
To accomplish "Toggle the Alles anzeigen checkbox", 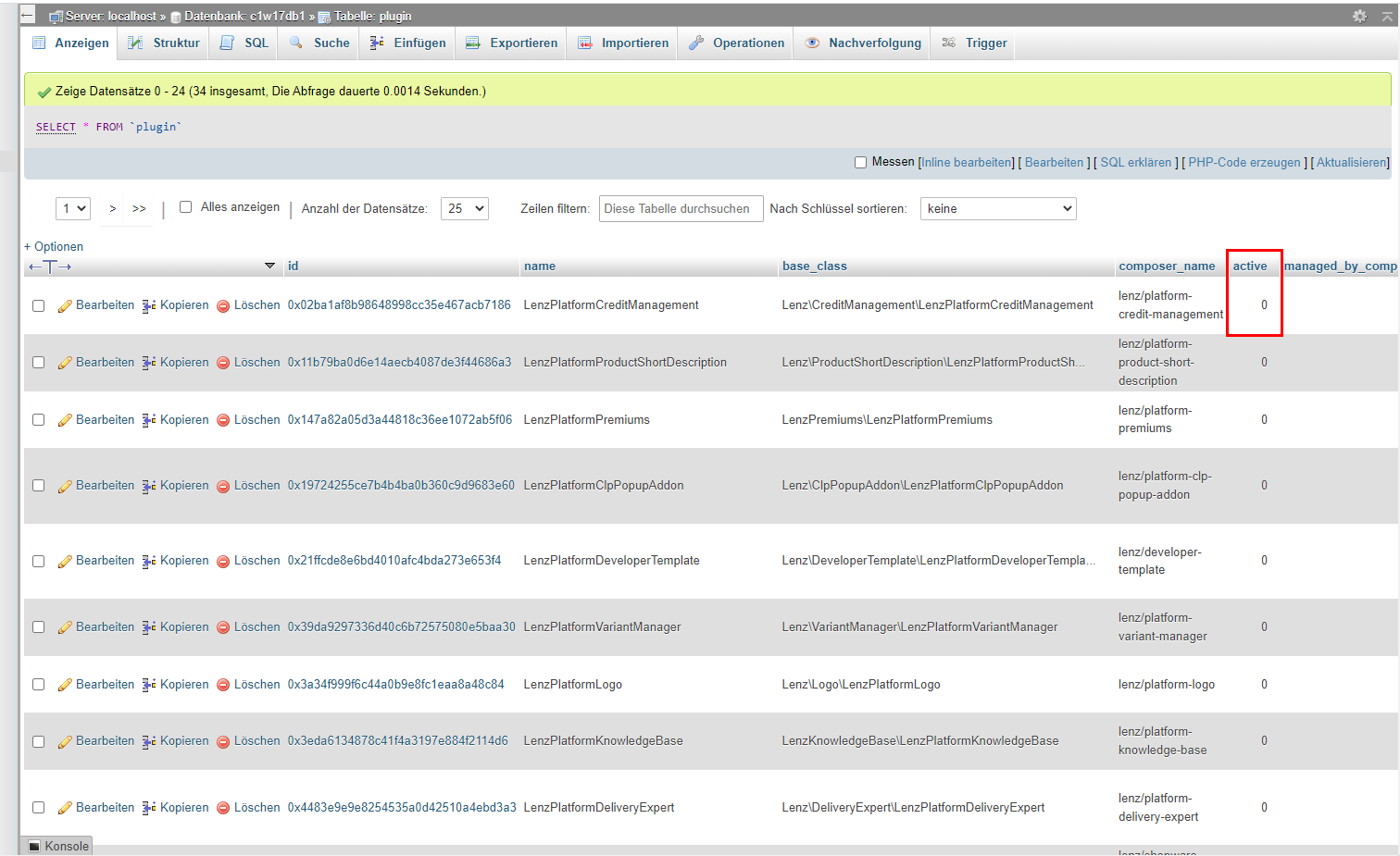I will [185, 207].
